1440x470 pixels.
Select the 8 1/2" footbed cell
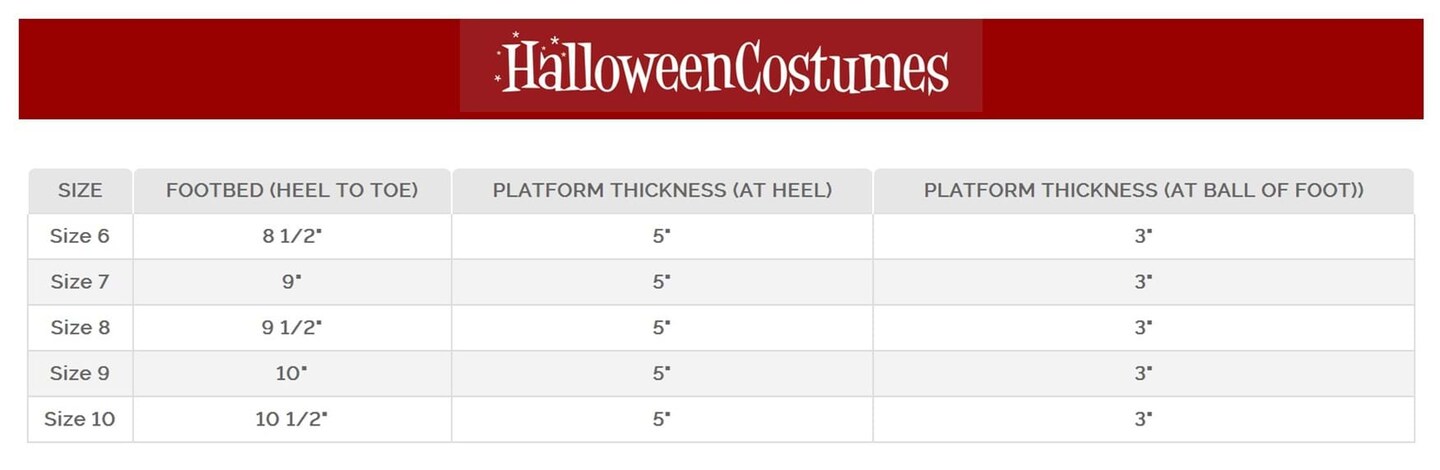tap(292, 236)
